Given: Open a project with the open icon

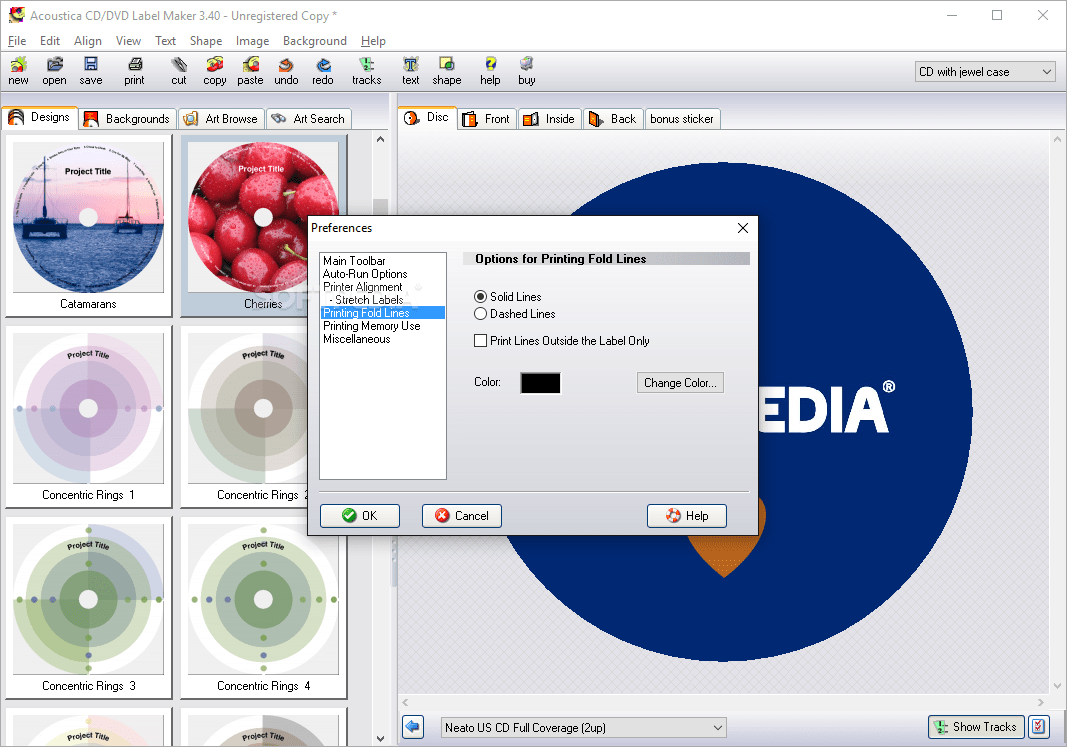Looking at the screenshot, I should 54,70.
